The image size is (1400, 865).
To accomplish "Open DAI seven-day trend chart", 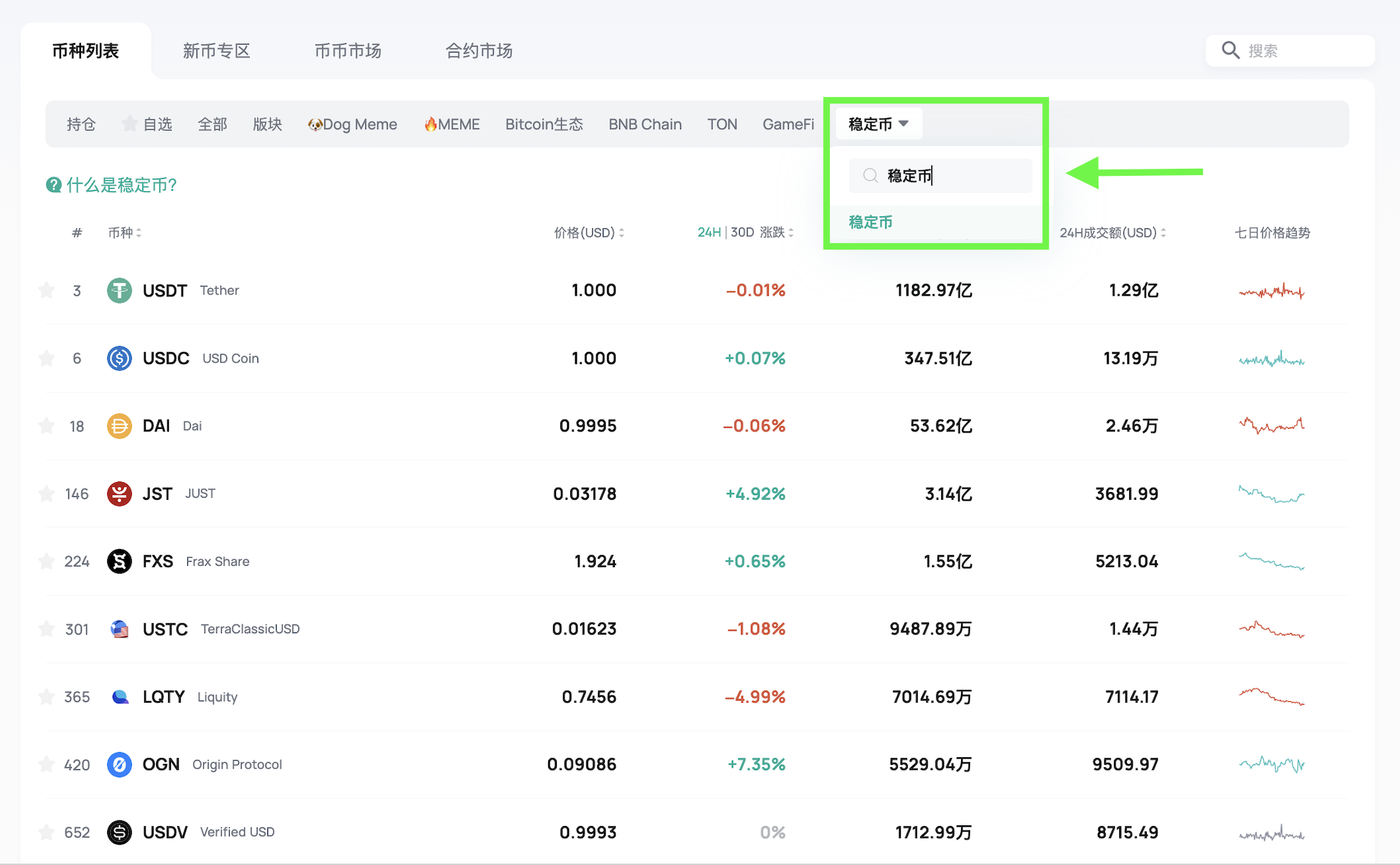I will [x=1272, y=425].
